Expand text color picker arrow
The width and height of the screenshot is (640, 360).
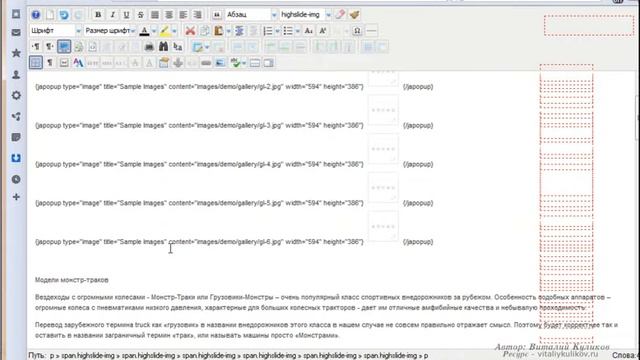point(154,31)
